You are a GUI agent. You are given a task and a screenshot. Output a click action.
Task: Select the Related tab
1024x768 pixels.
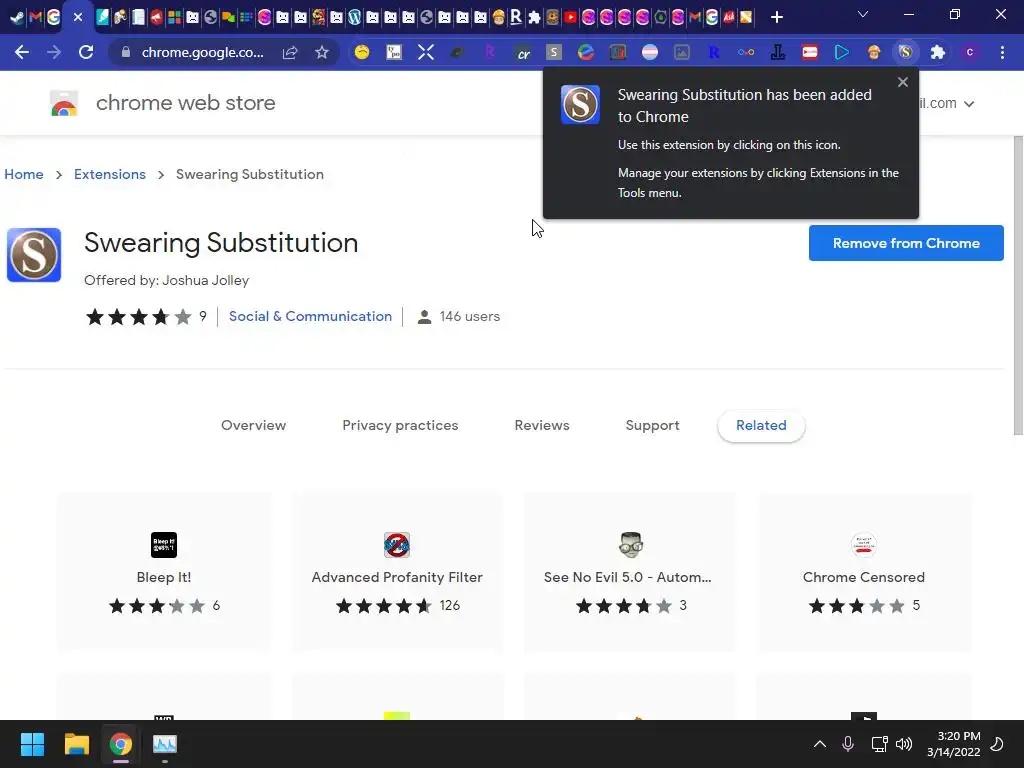pos(761,425)
